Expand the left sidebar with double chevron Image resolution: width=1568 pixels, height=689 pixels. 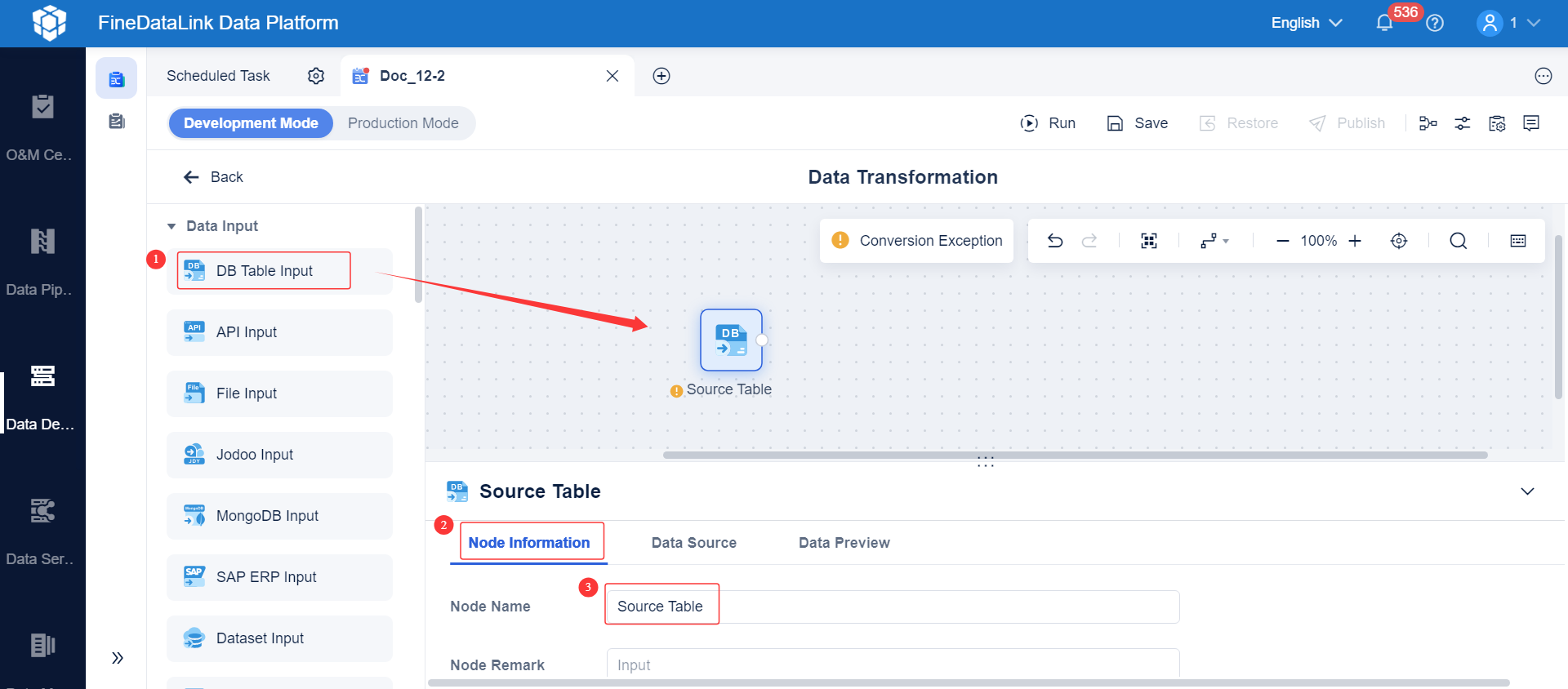click(118, 658)
